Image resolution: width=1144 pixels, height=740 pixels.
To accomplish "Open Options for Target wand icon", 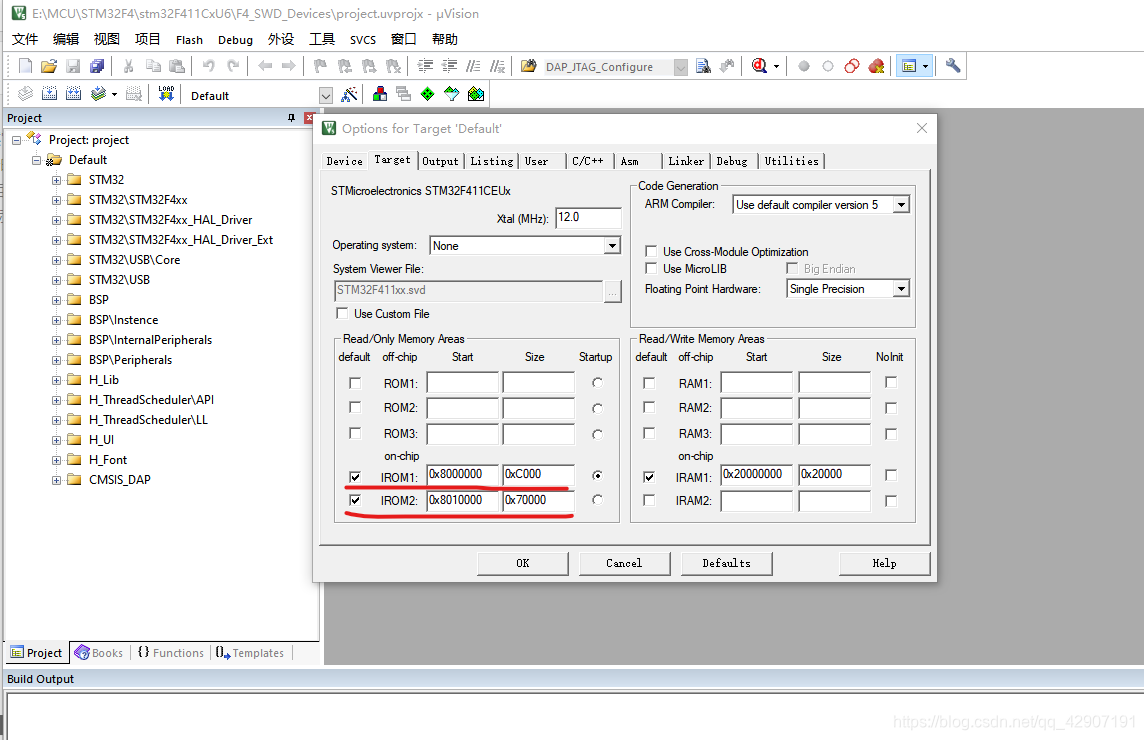I will coord(349,94).
